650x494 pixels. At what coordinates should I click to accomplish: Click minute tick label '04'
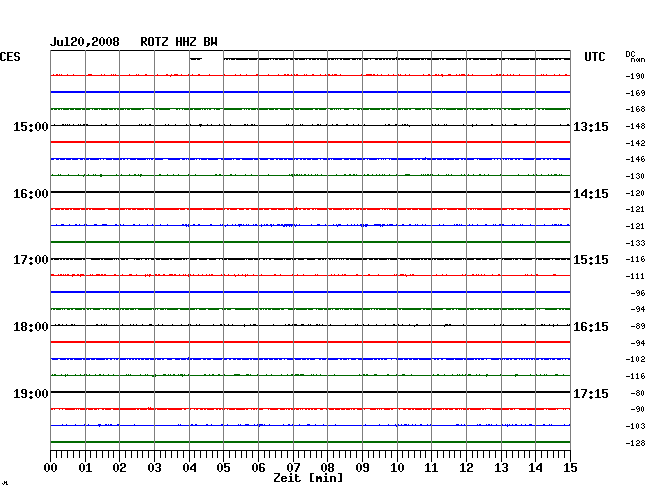pyautogui.click(x=189, y=468)
